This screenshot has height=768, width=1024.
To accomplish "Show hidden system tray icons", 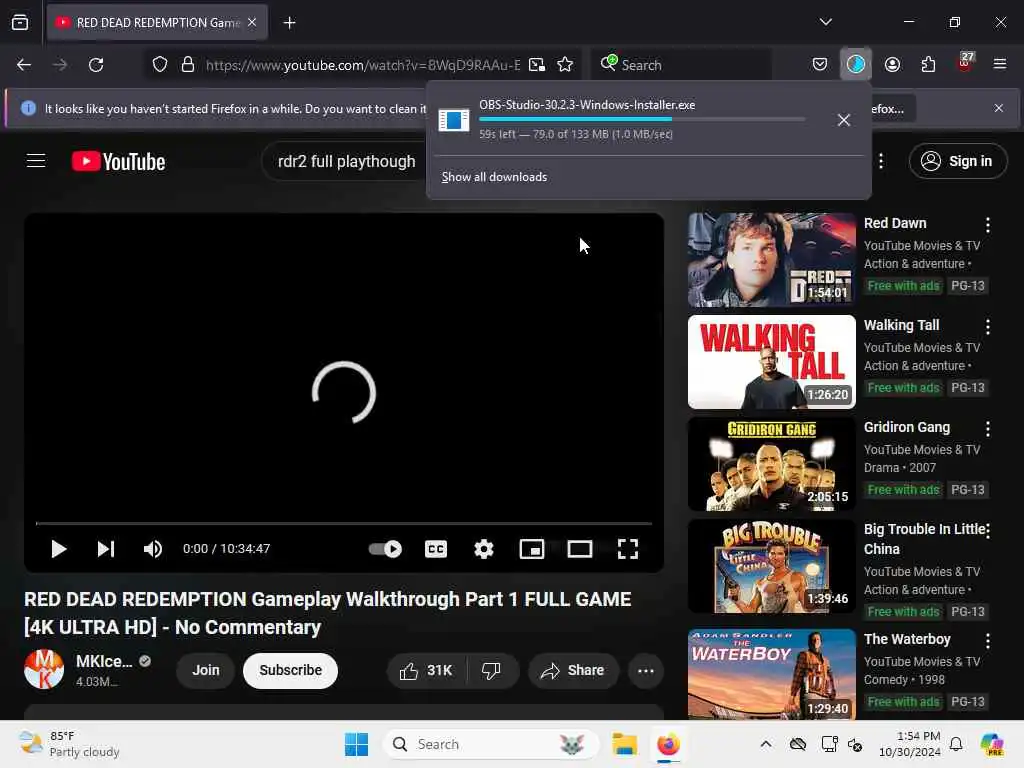I will (x=766, y=744).
